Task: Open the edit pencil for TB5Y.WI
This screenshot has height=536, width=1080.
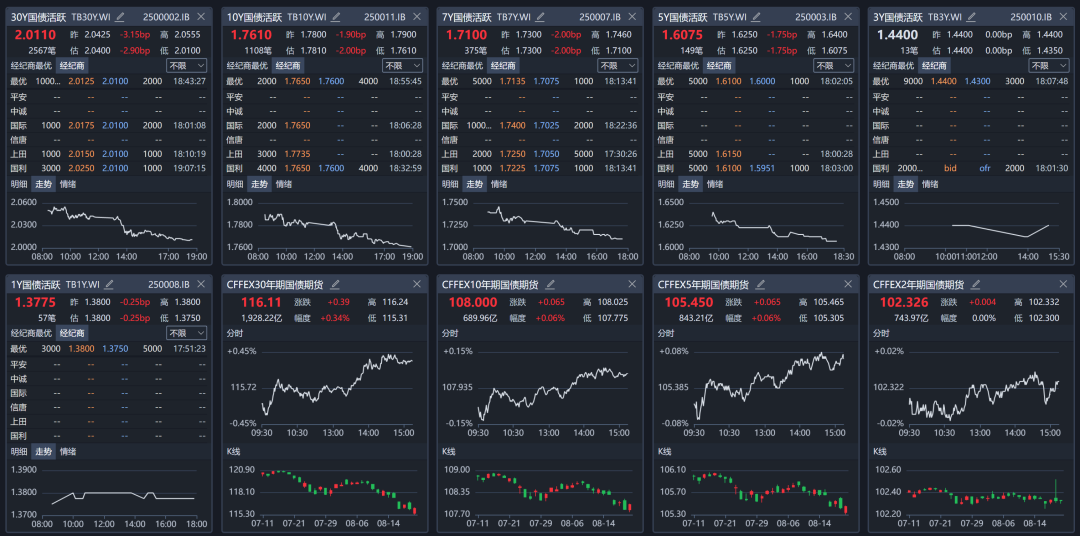Action: tap(756, 16)
